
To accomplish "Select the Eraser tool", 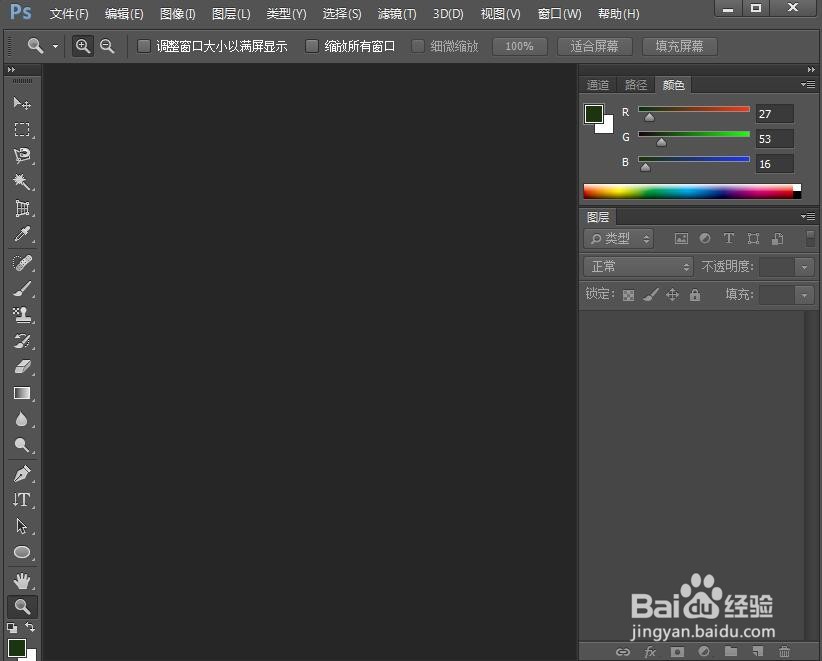I will 21,367.
